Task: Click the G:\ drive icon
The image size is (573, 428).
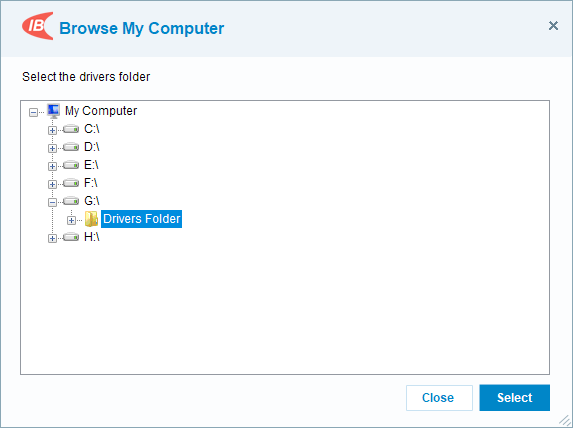Action: click(x=71, y=201)
